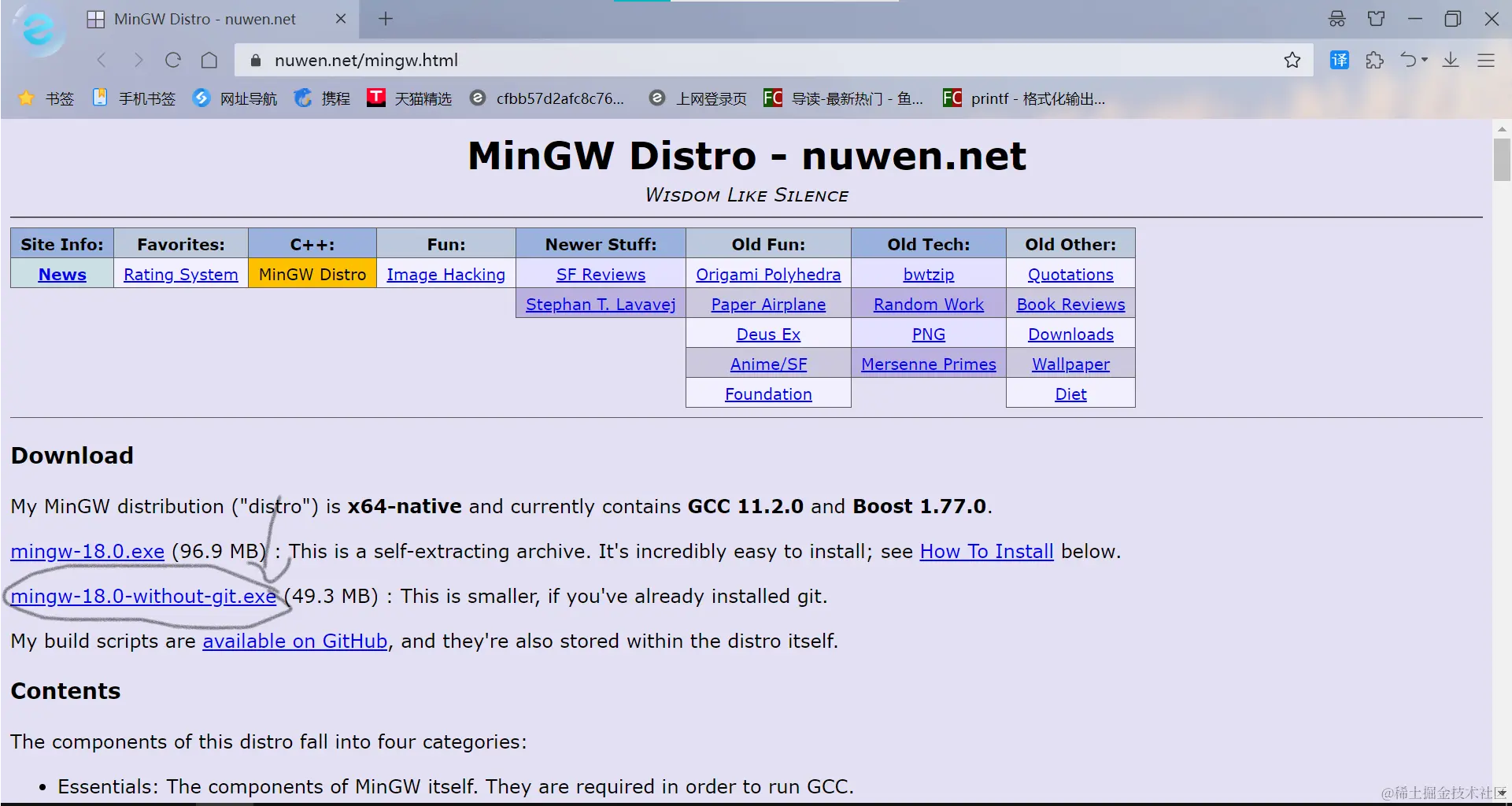The width and height of the screenshot is (1512, 806).
Task: Open the Deus Ex link
Action: tap(768, 335)
